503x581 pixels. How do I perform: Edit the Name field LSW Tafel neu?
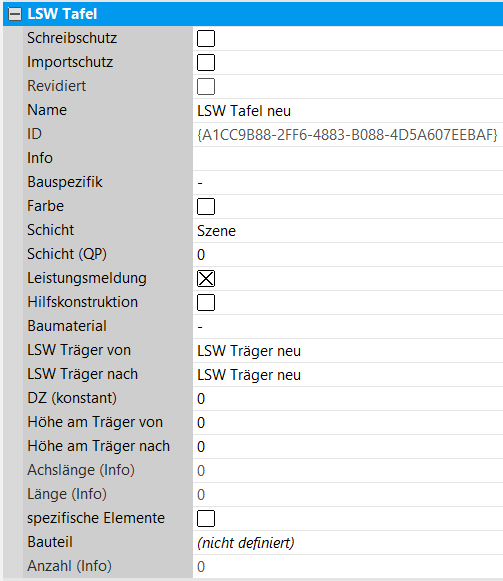tap(348, 111)
